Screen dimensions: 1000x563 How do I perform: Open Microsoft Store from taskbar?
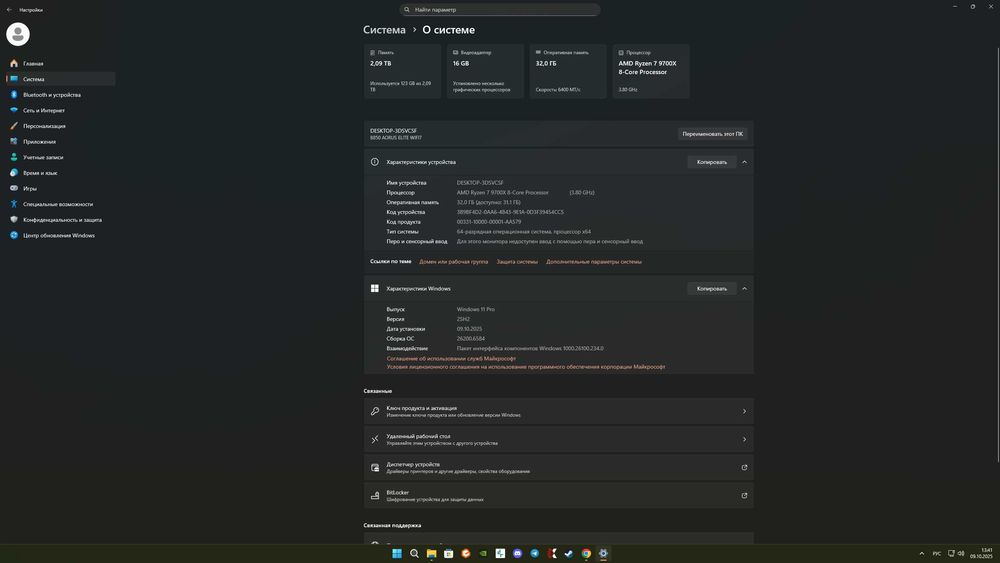(448, 553)
